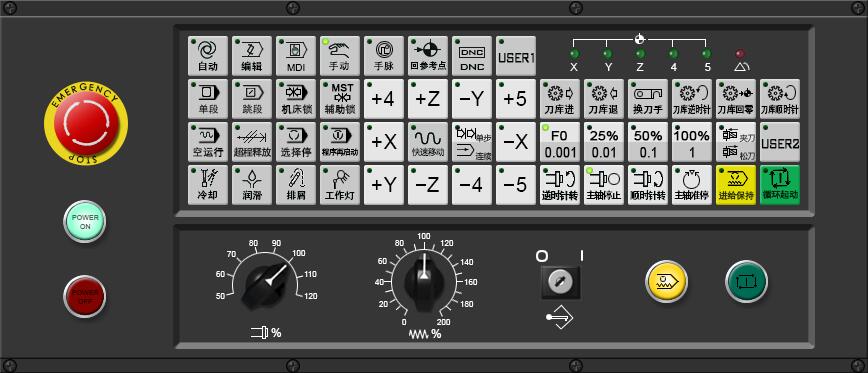Toggle 单段 single block mode

tap(208, 99)
